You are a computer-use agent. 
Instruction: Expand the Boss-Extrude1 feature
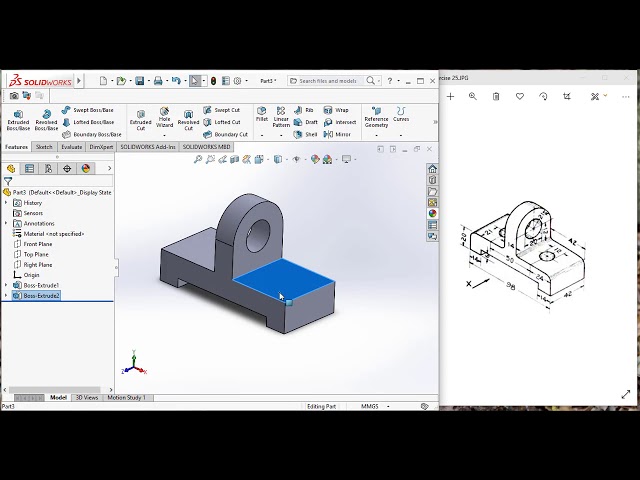click(6, 285)
